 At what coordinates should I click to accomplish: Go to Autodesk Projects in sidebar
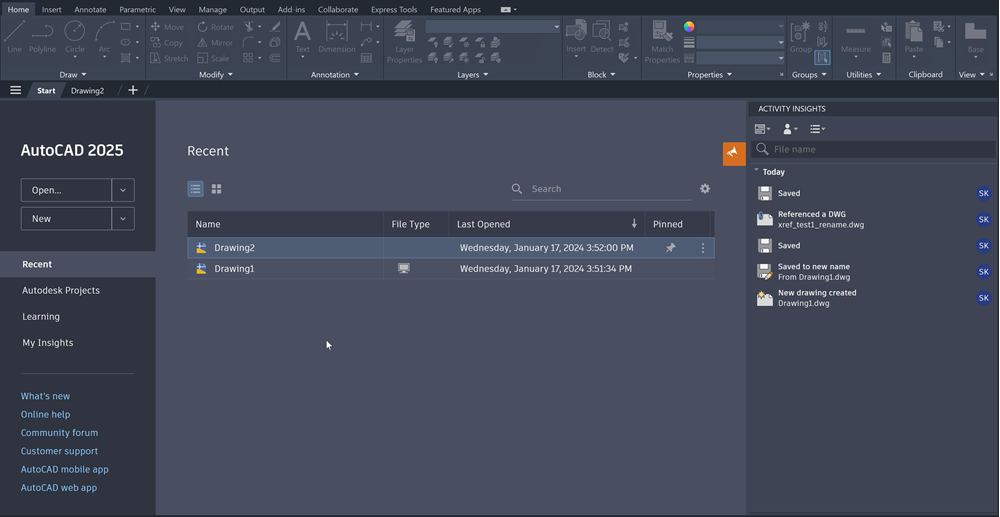coord(61,290)
